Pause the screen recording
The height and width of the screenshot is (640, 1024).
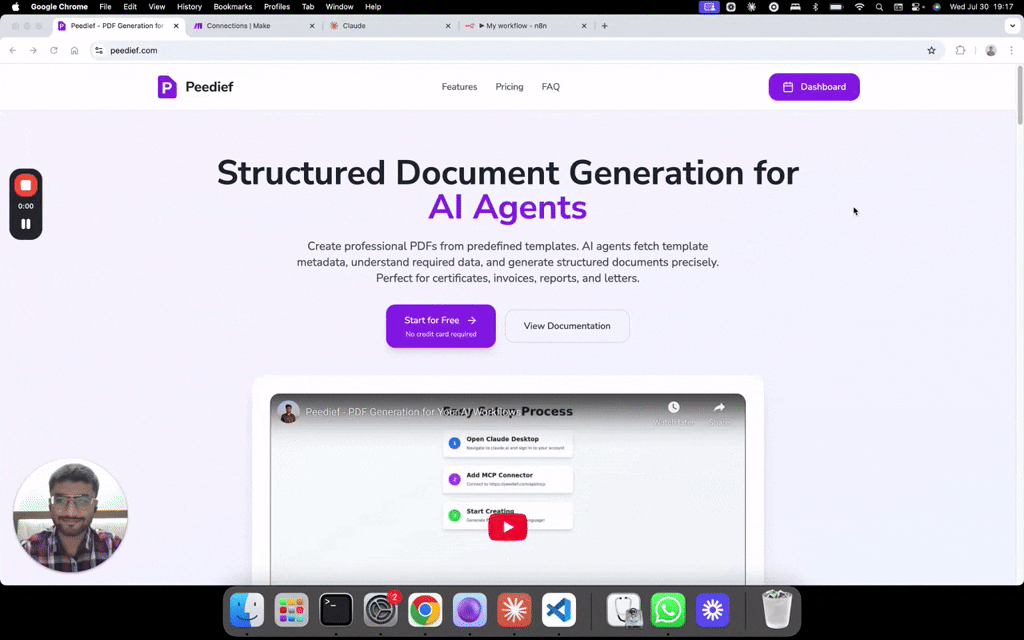pos(26,224)
